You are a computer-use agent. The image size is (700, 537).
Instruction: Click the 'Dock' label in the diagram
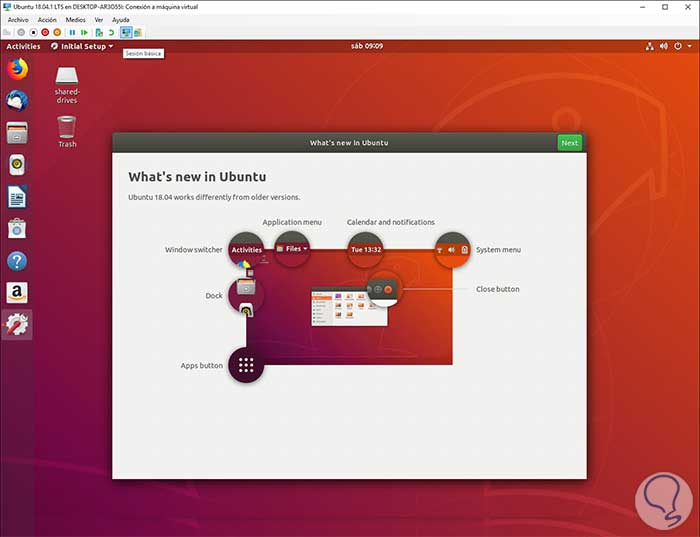coord(213,296)
